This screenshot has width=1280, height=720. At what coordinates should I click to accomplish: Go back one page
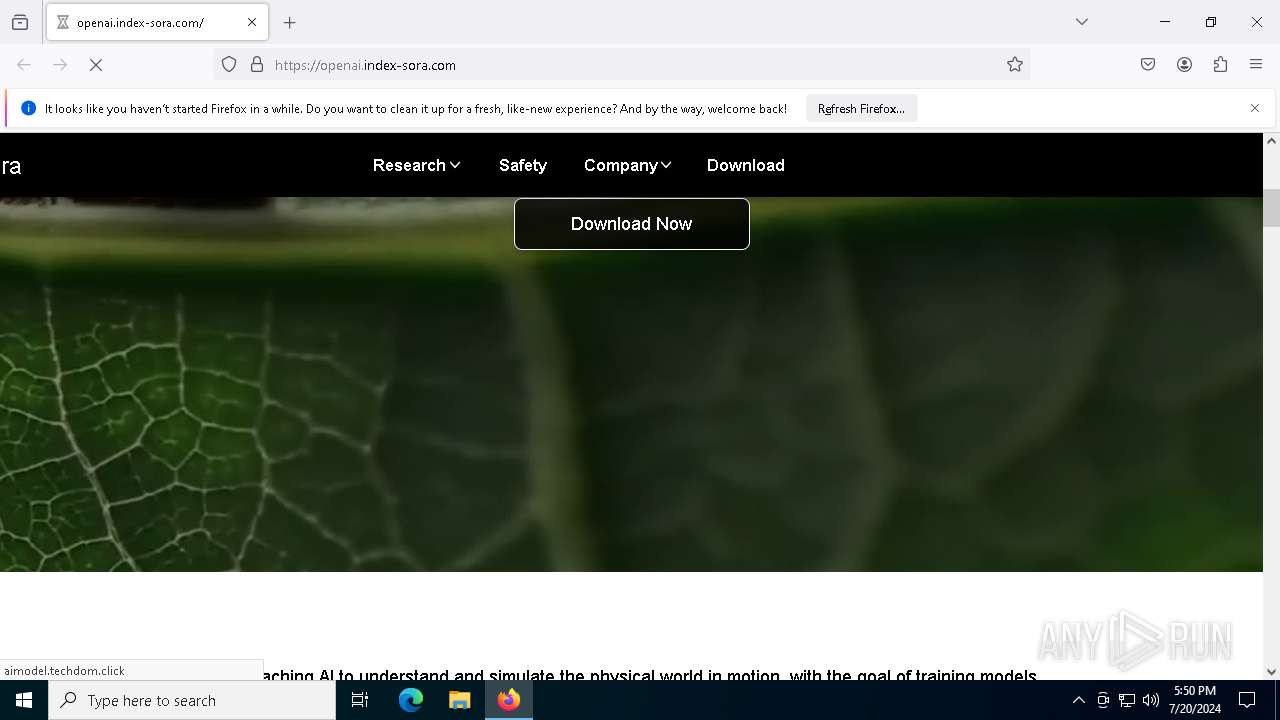click(24, 65)
